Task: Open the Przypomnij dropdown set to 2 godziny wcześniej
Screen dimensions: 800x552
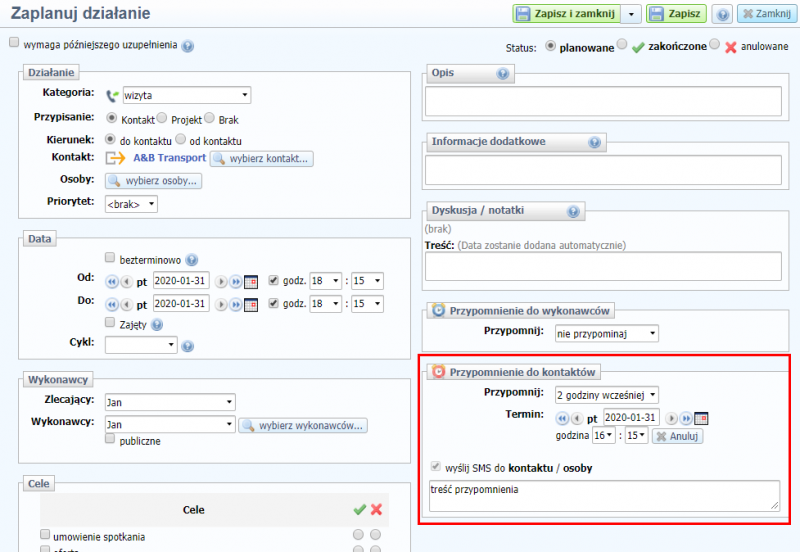Action: (607, 394)
